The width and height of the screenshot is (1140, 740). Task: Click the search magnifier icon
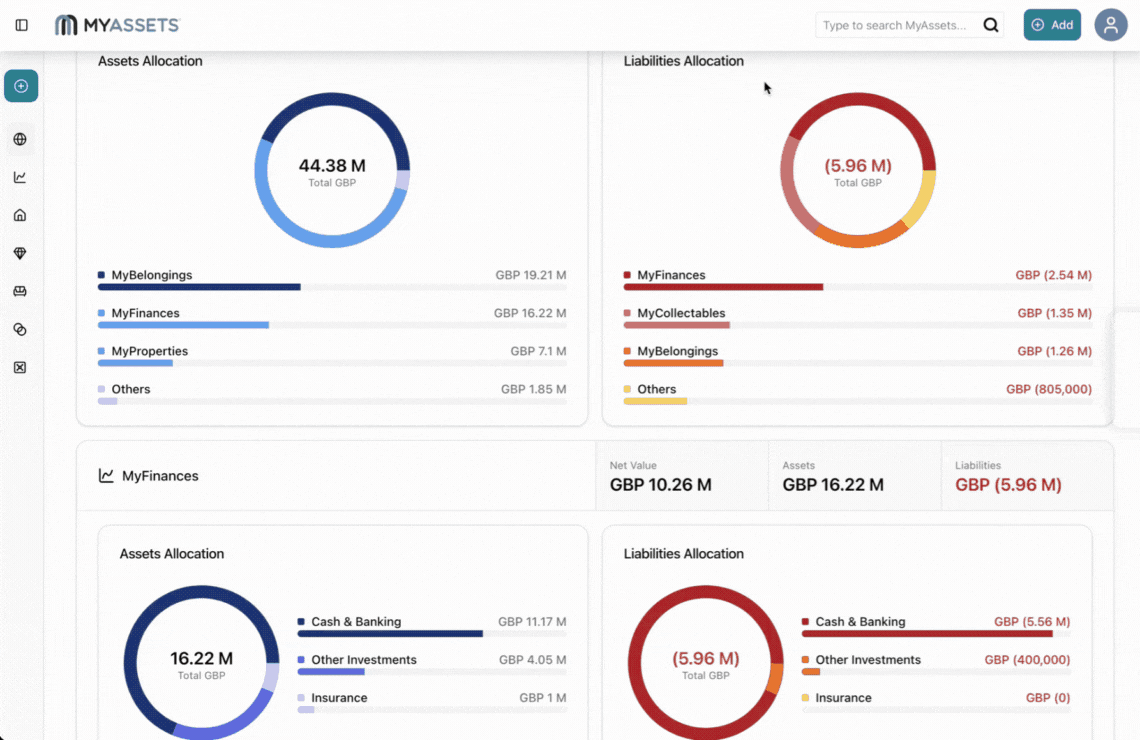991,24
